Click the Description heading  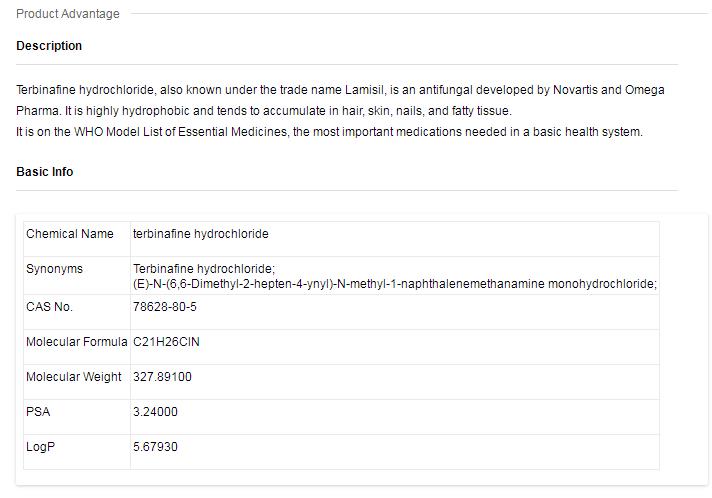point(49,46)
